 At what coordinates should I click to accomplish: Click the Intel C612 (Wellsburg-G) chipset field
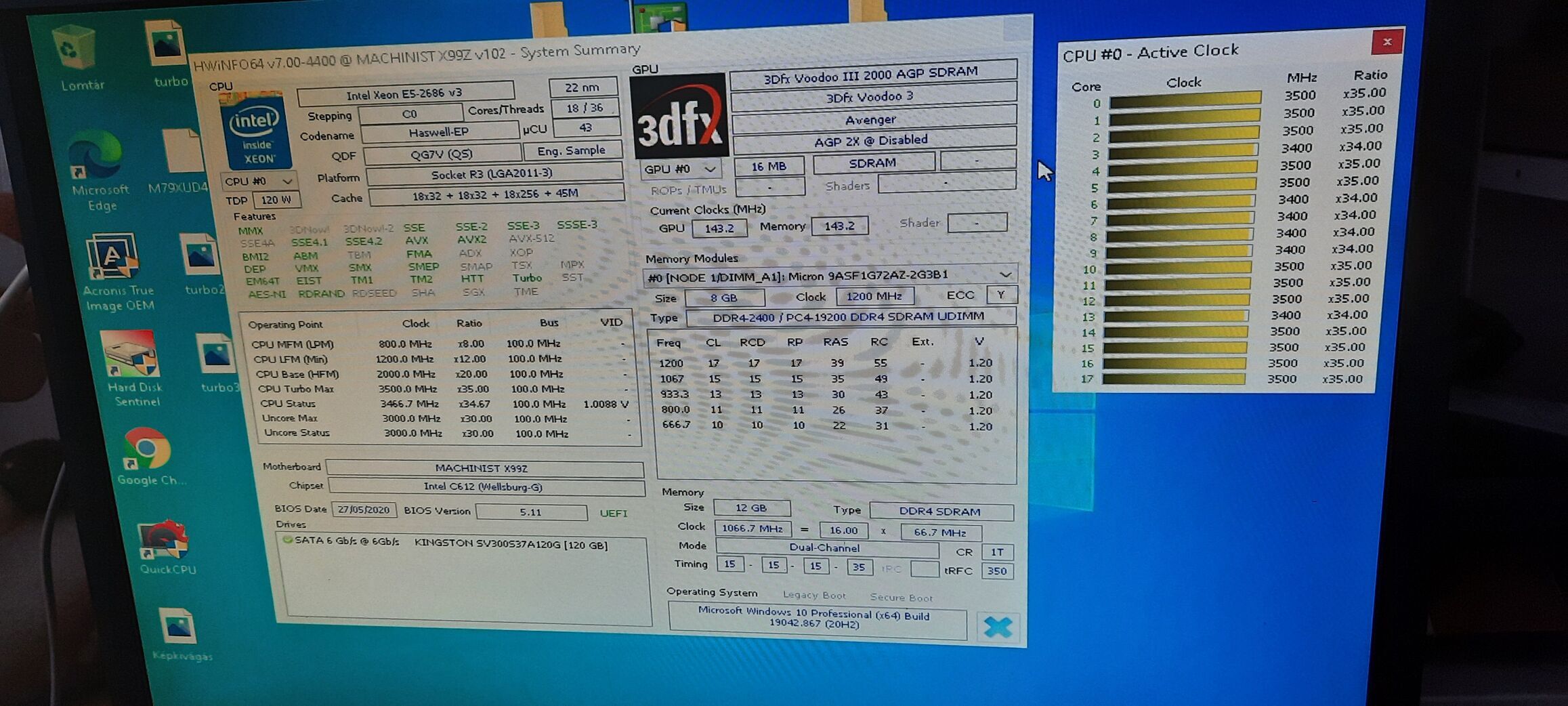(486, 487)
